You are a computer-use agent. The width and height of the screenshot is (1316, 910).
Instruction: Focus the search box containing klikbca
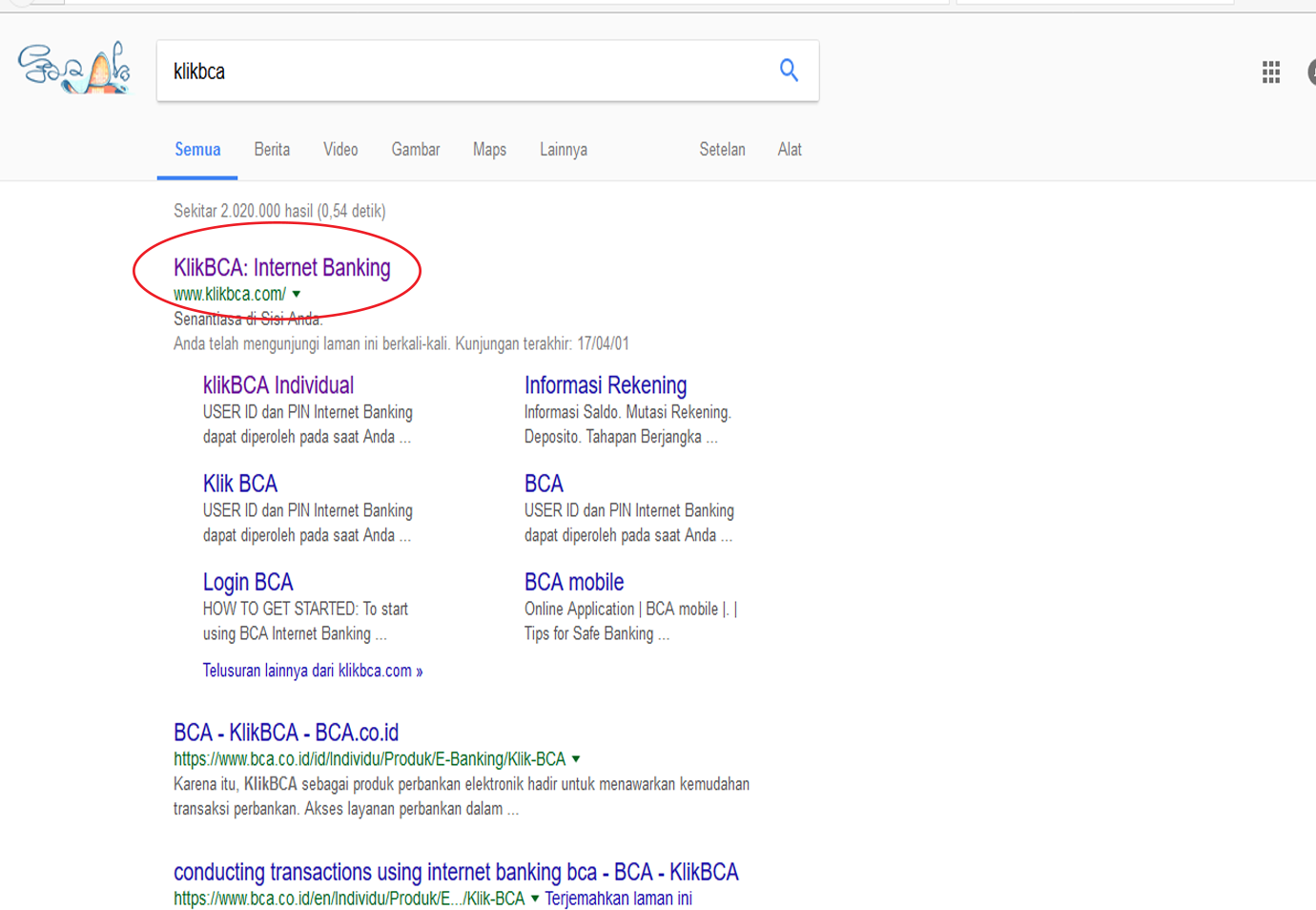pos(487,71)
